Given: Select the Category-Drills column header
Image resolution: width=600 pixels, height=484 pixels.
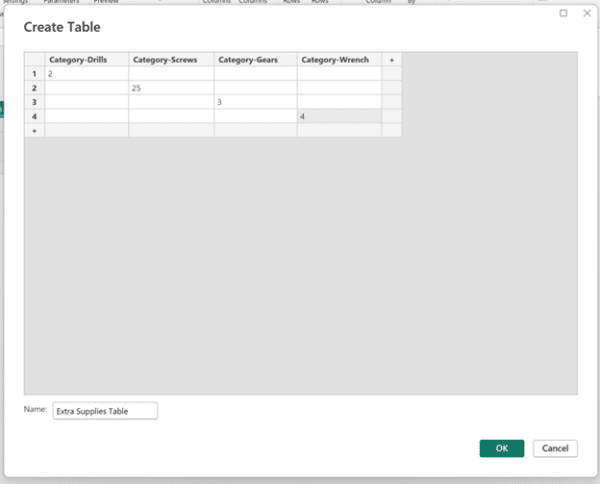Looking at the screenshot, I should 86,60.
